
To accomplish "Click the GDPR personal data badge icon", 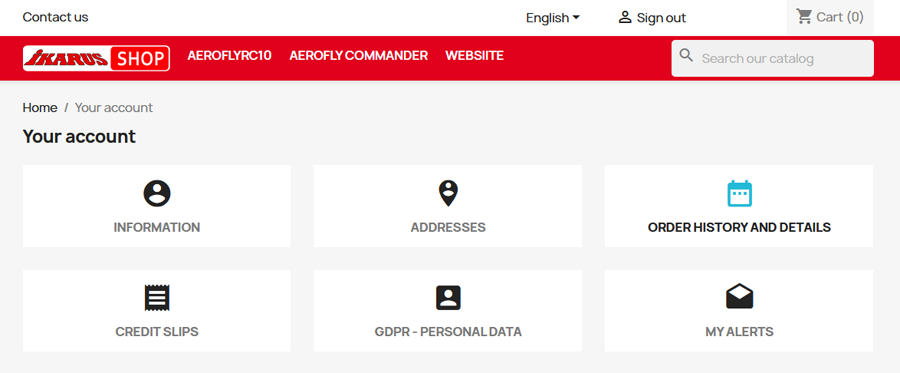I will click(x=448, y=298).
